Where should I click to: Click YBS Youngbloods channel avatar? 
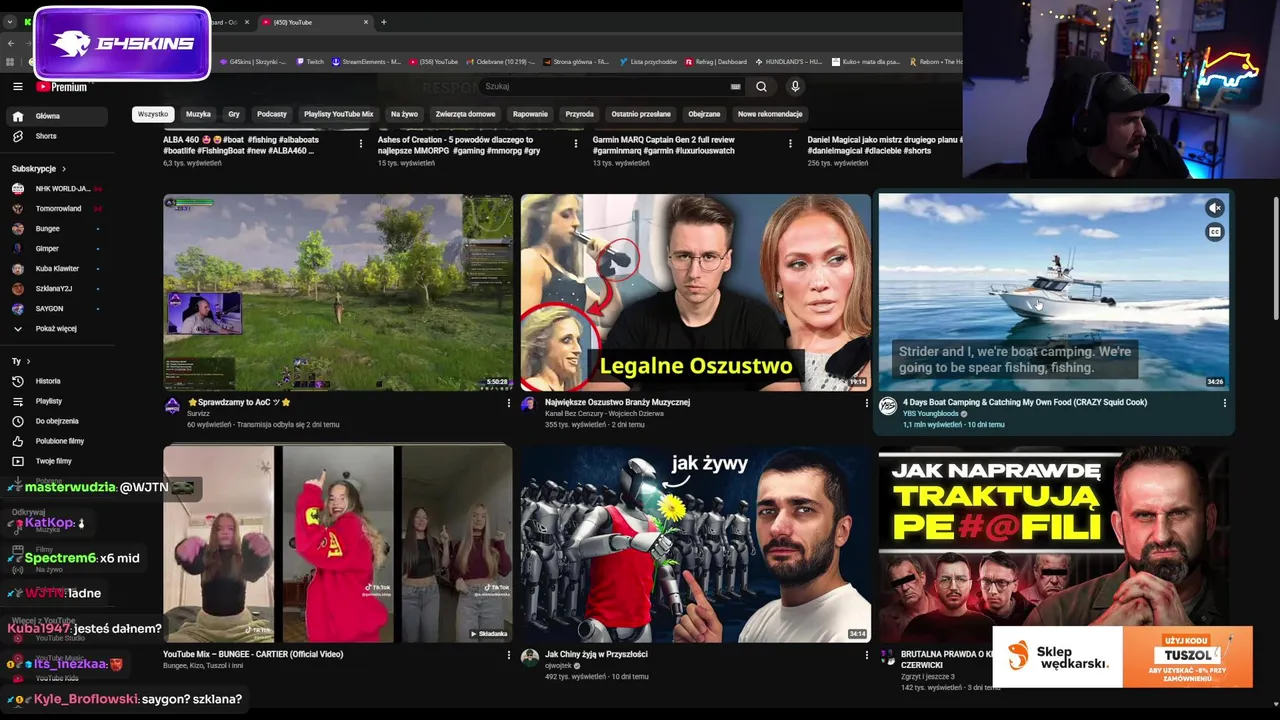click(888, 406)
